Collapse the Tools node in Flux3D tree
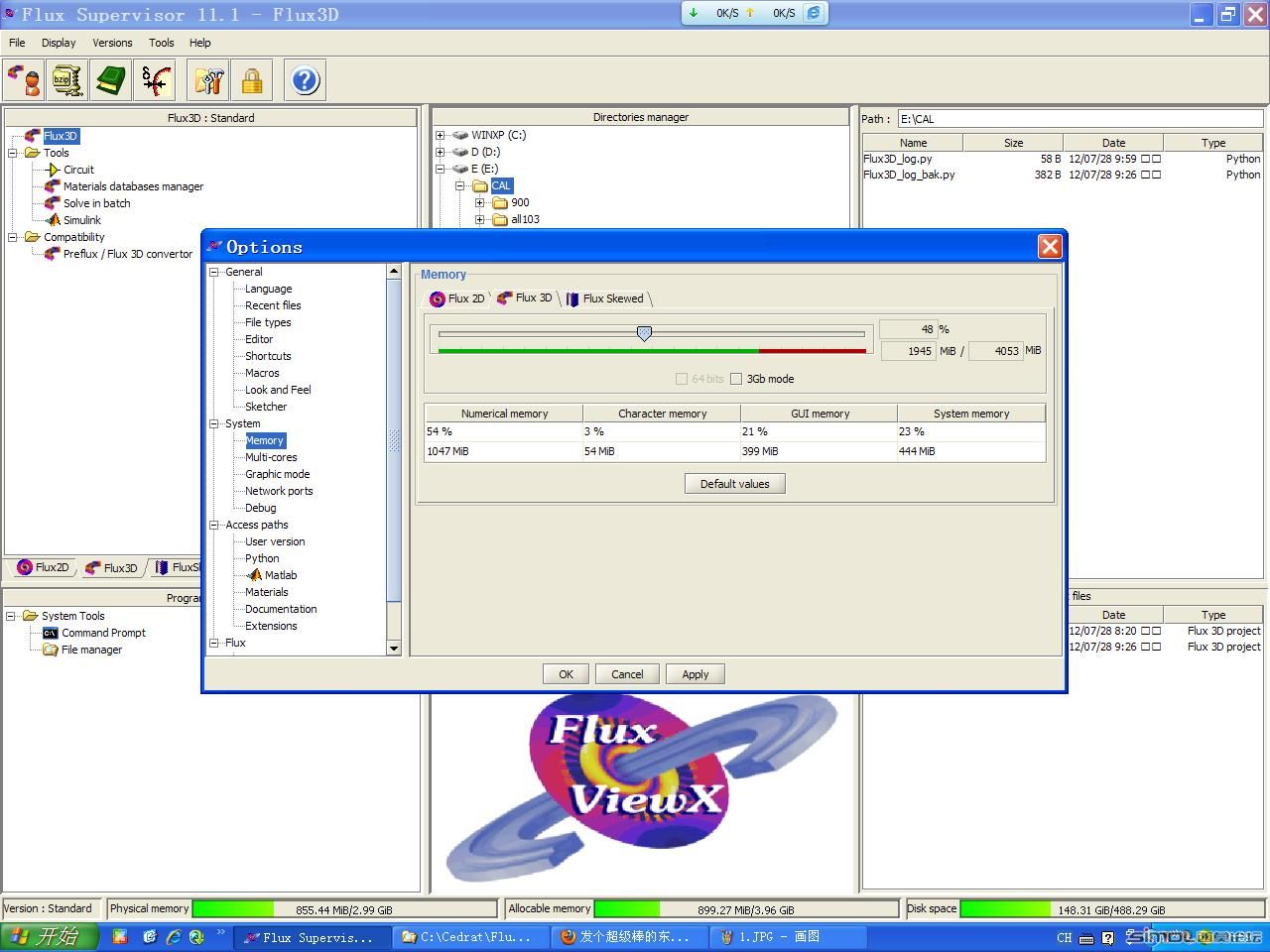This screenshot has height=952, width=1270. [x=13, y=153]
